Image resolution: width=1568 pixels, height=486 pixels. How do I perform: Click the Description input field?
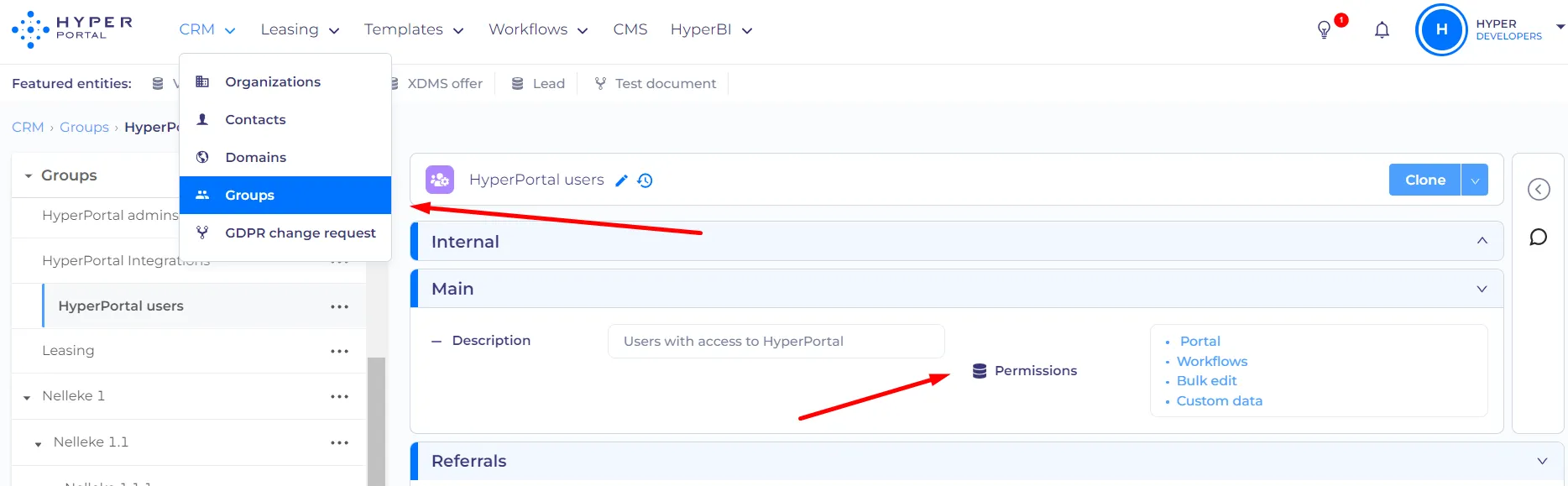click(776, 342)
